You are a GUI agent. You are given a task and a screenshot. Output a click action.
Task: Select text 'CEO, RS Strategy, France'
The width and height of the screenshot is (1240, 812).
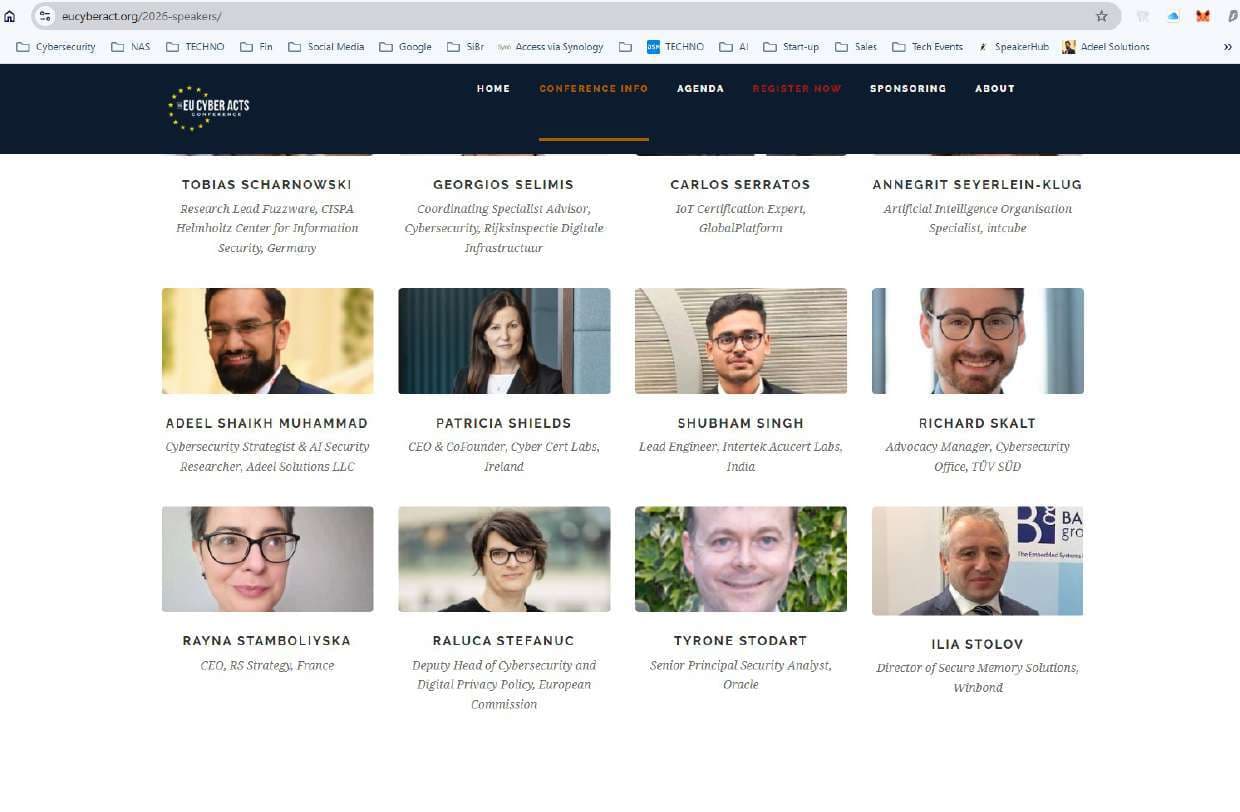[267, 665]
